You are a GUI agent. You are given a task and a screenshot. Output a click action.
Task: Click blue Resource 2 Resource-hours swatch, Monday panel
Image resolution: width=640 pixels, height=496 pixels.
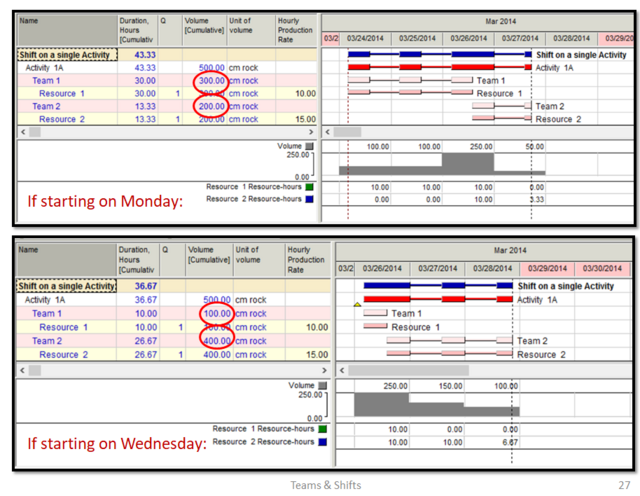click(x=309, y=199)
